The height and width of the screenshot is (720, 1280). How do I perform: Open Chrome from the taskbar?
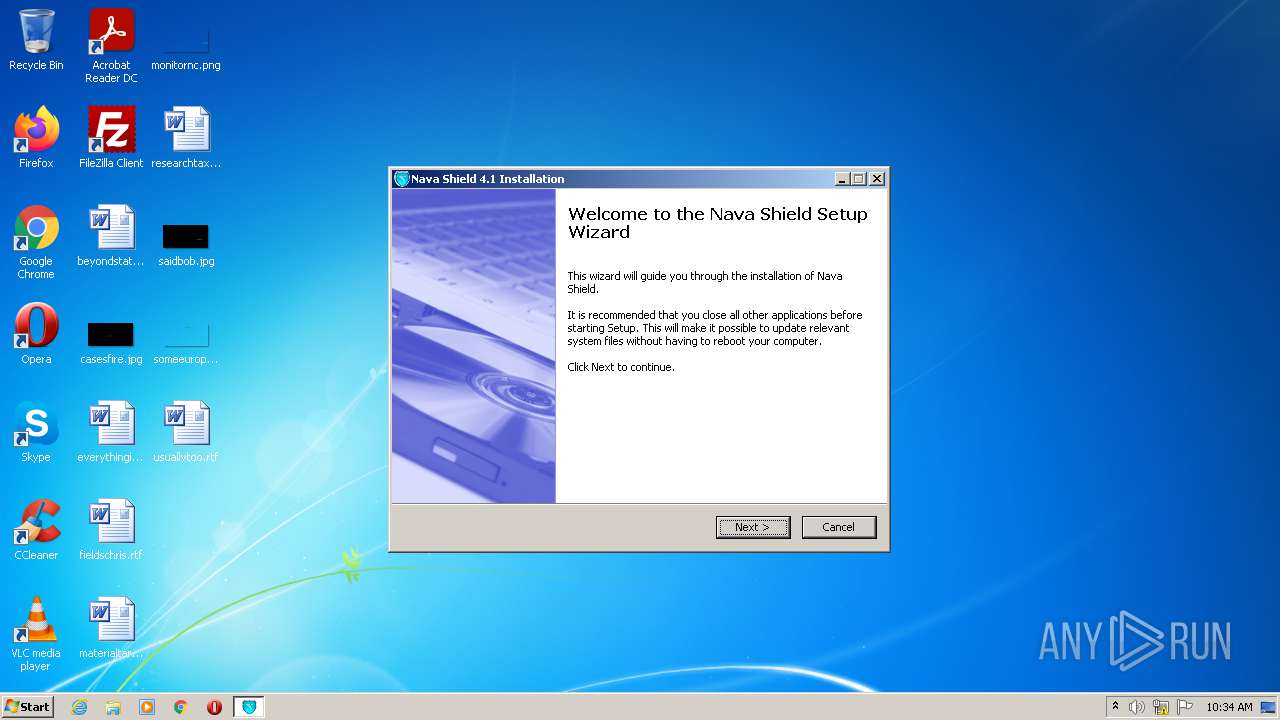pos(181,707)
